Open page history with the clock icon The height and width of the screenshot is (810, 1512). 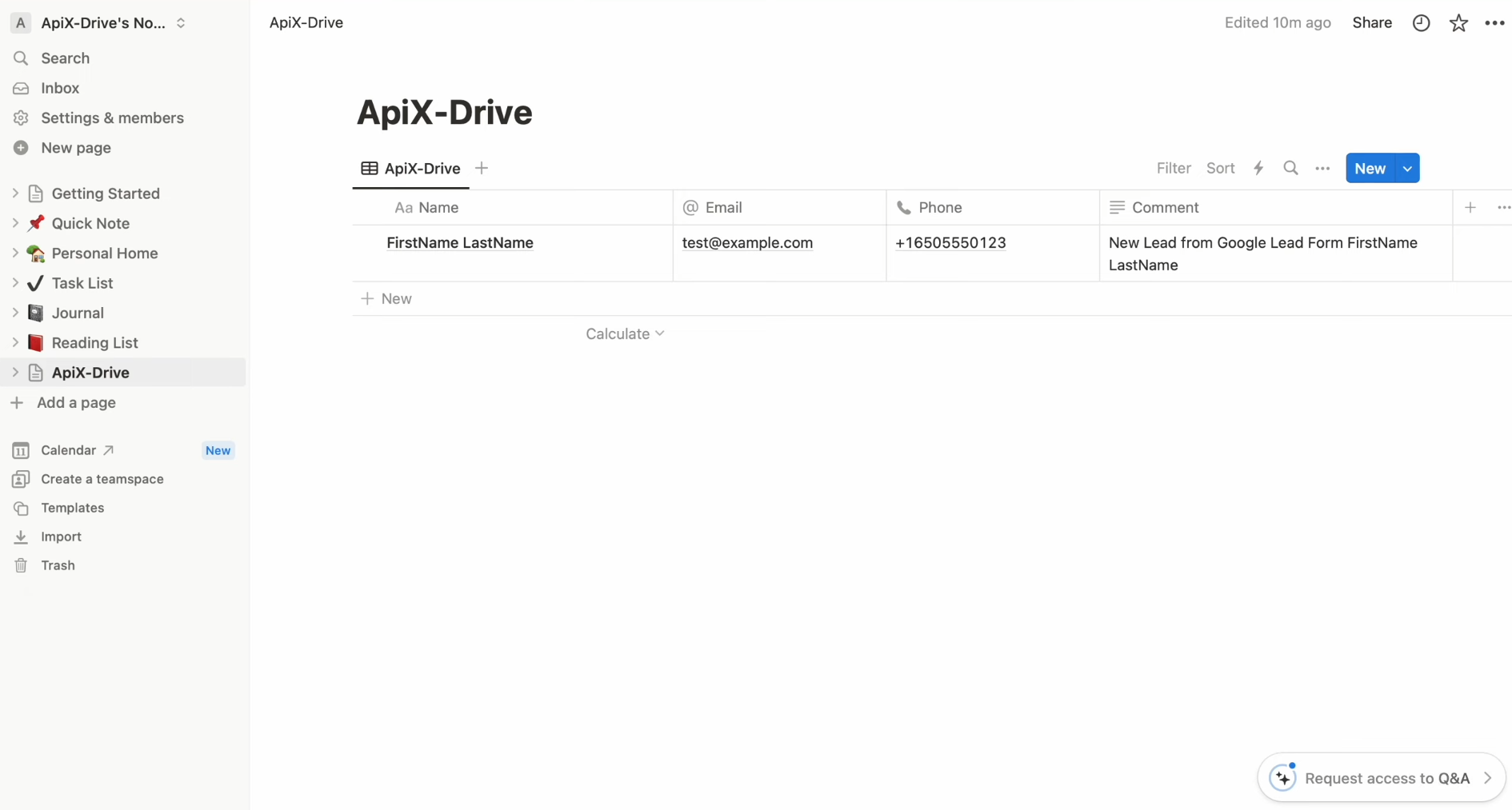[x=1421, y=22]
